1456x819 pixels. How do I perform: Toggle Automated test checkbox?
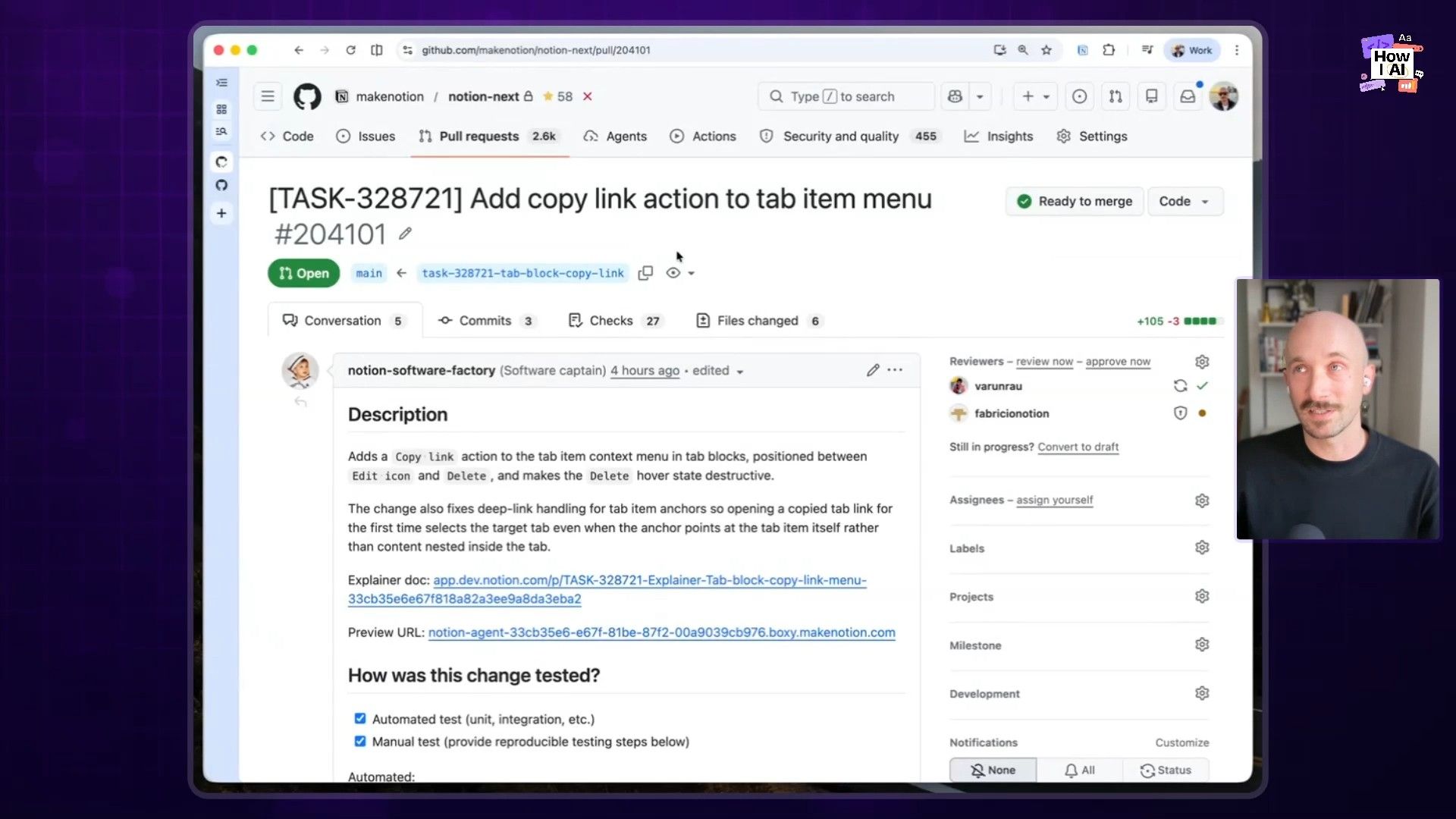point(360,718)
